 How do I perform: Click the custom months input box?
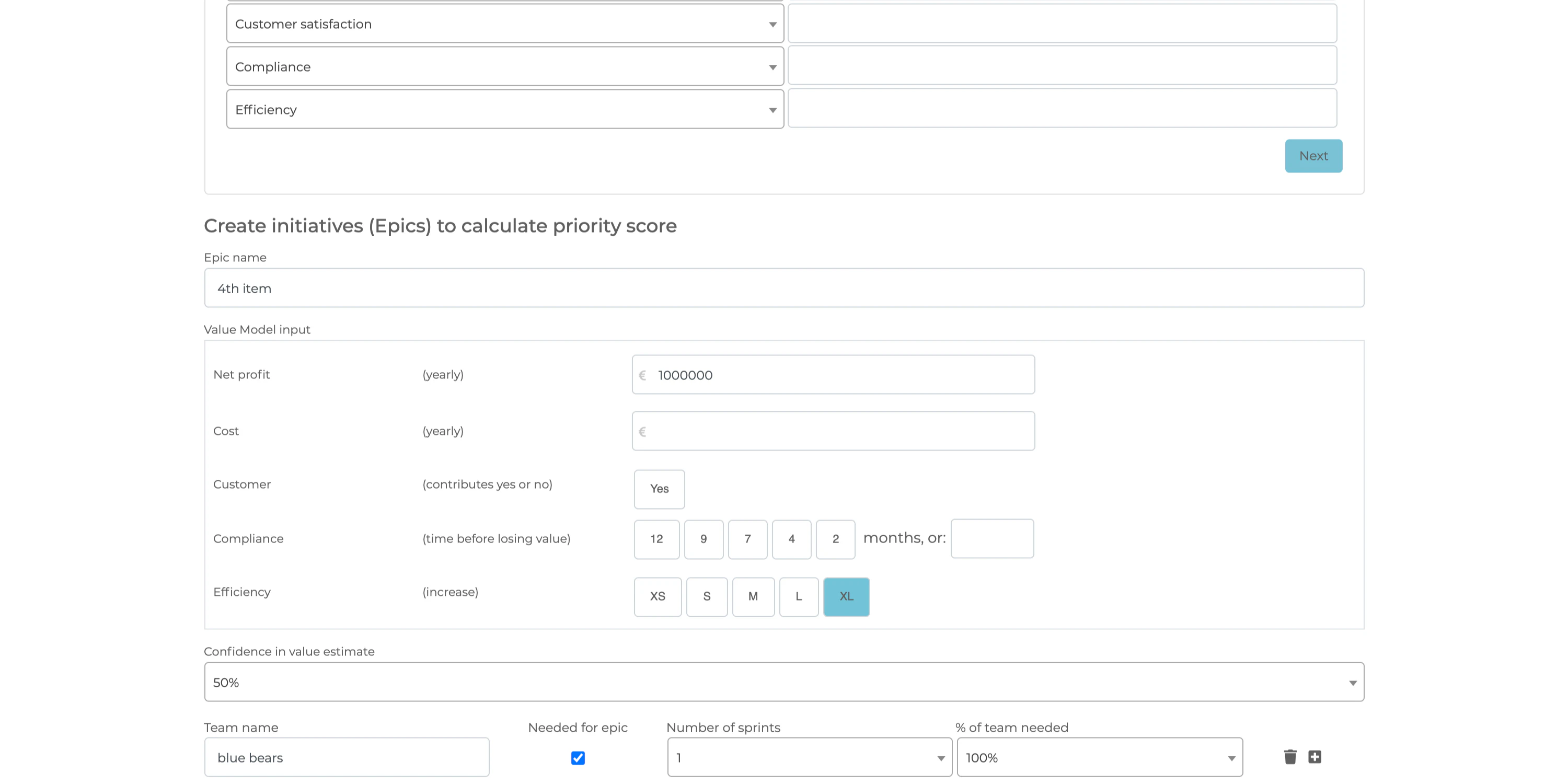click(991, 539)
